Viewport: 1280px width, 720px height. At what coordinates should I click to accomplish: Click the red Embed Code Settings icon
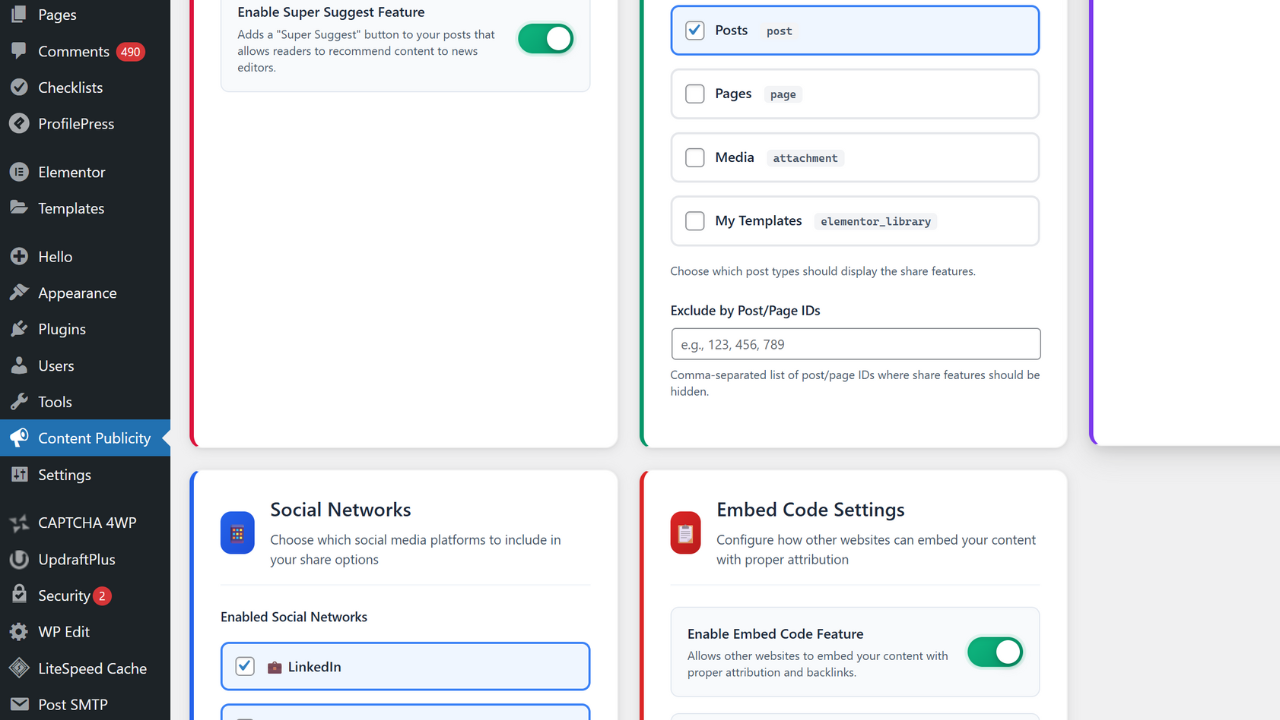click(686, 533)
